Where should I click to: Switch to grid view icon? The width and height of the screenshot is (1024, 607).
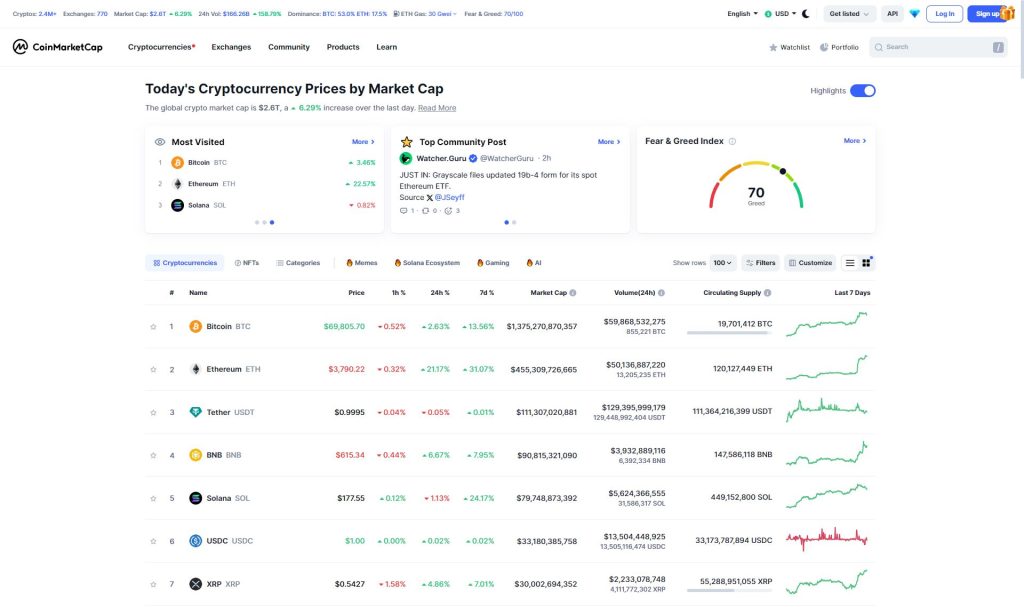[x=866, y=263]
